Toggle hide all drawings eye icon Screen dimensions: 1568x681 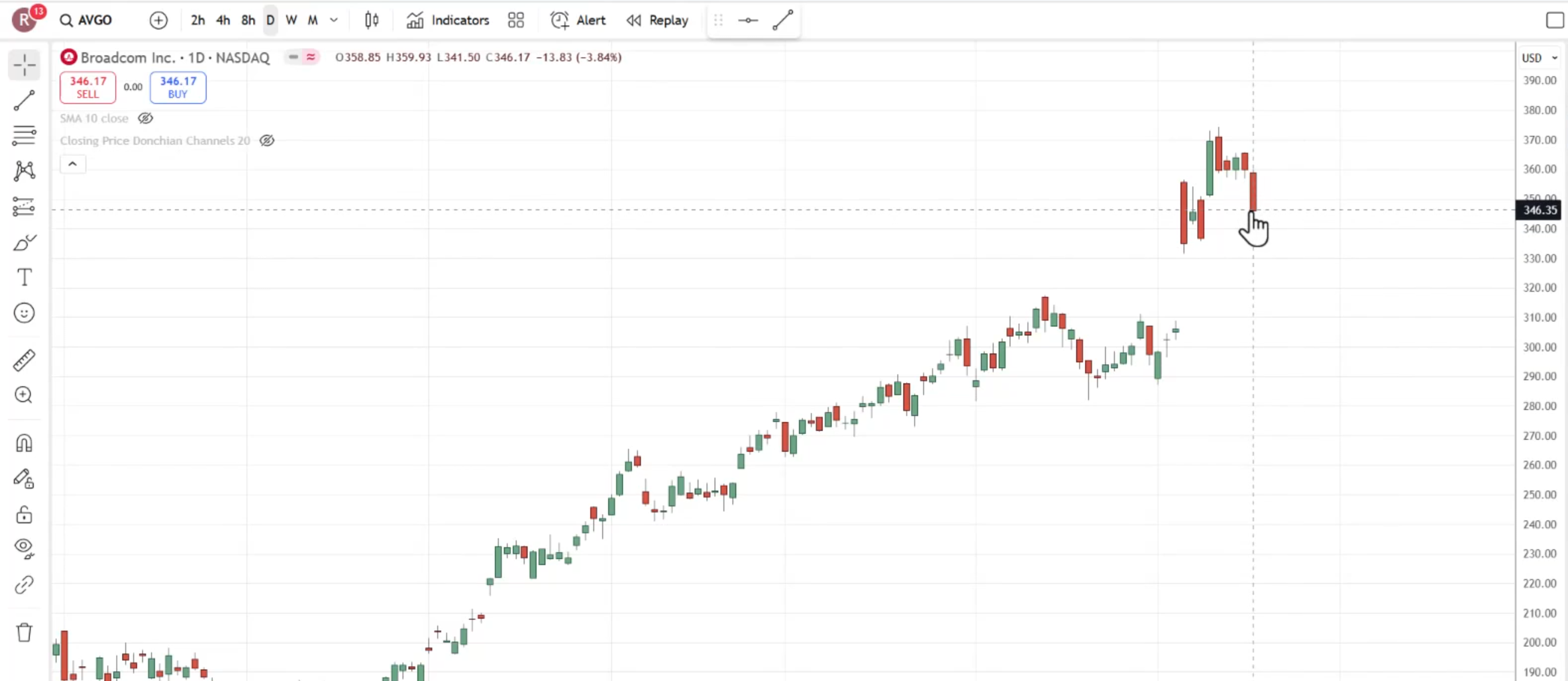(x=25, y=547)
